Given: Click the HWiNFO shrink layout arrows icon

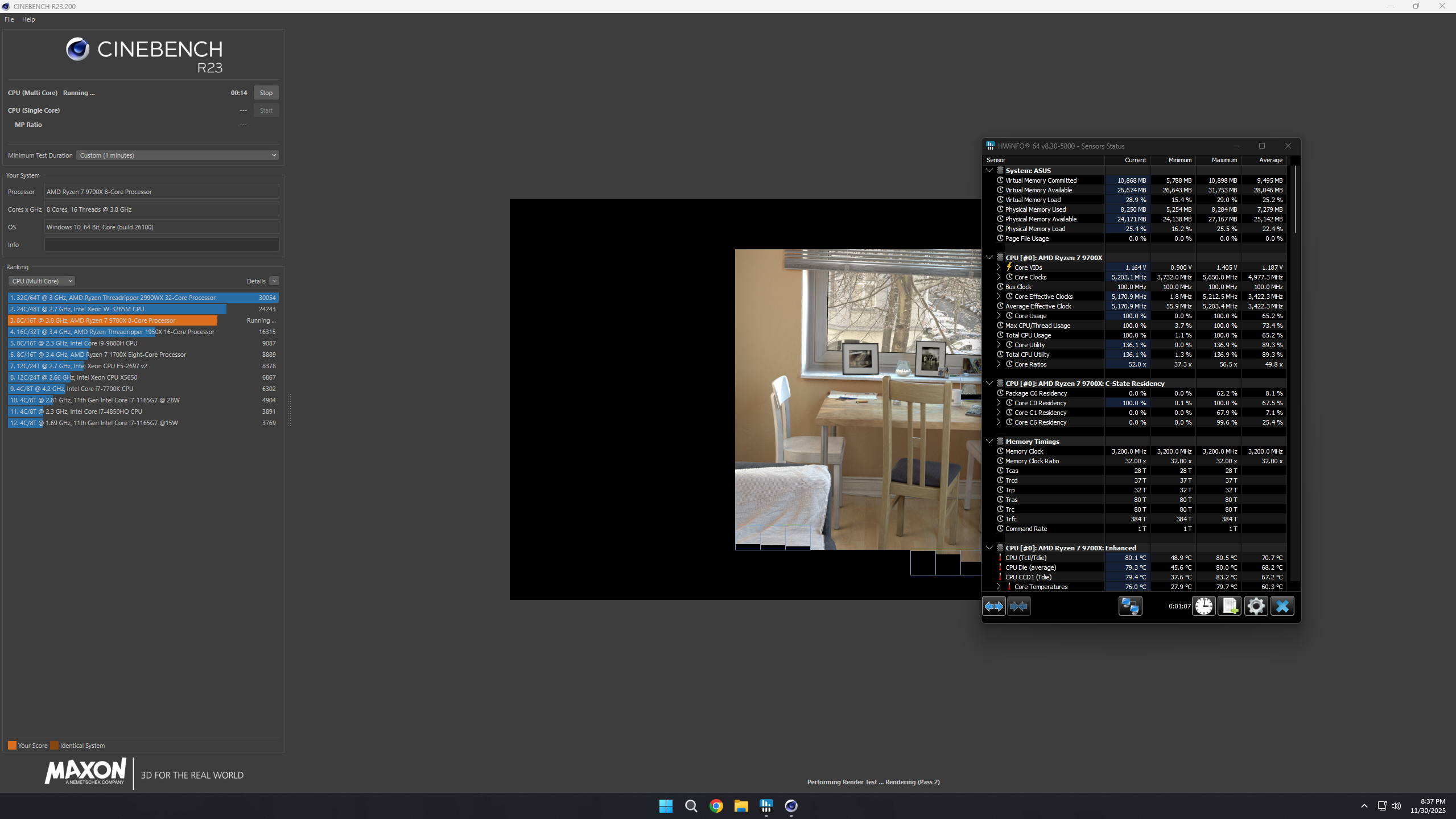Looking at the screenshot, I should (1018, 606).
